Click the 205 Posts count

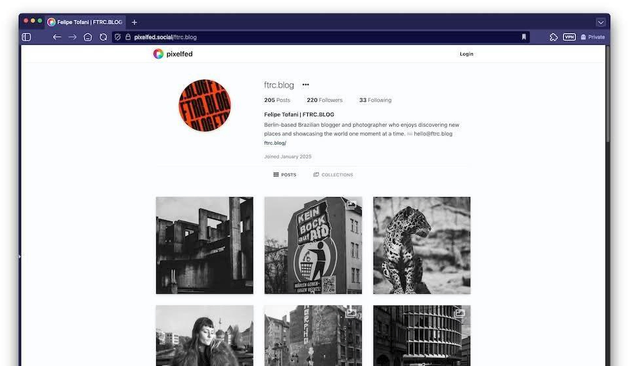pyautogui.click(x=277, y=100)
